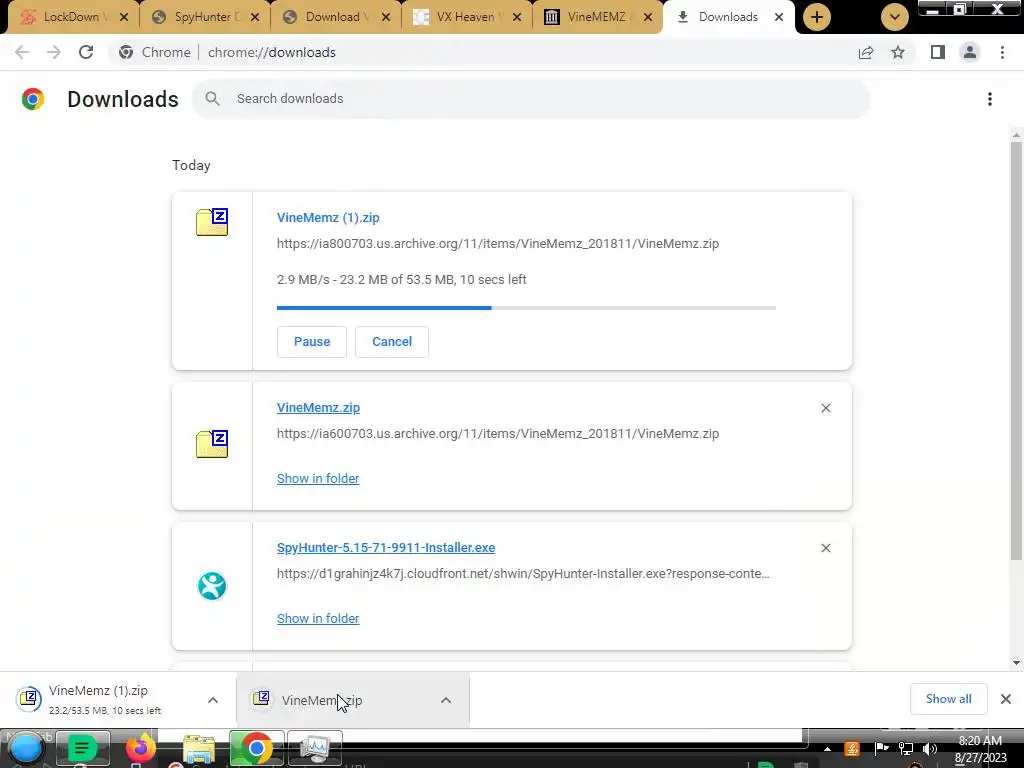Expand options for VineMemz (1).zip shelf item
Screen dimensions: 1024x768
[x=213, y=700]
